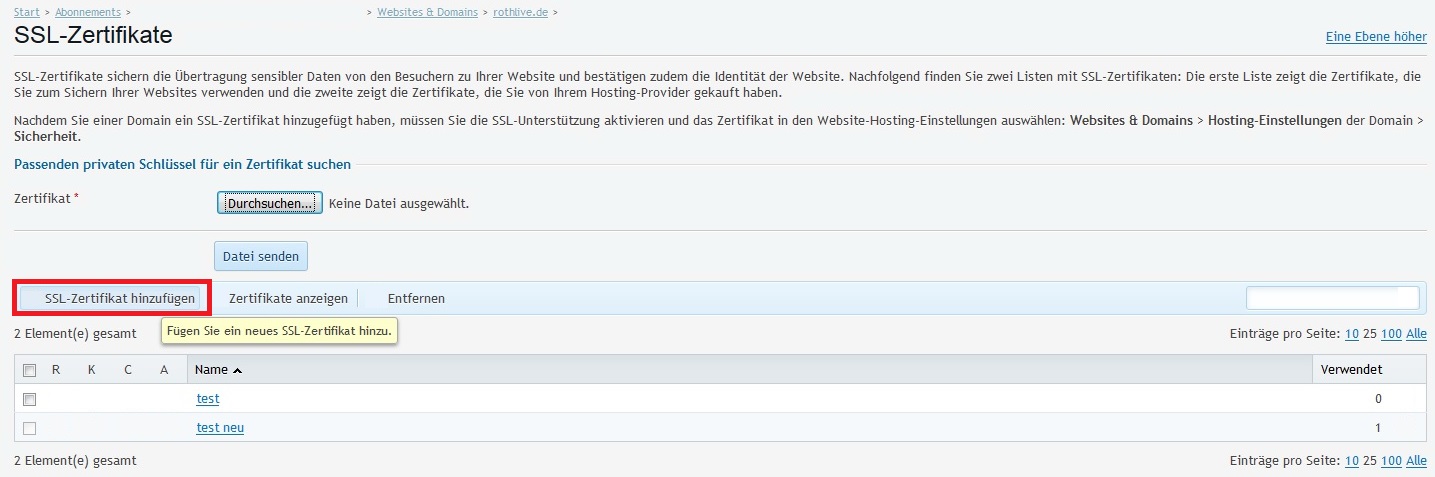Go to Websites & Domains breadcrumb
The image size is (1435, 477).
(427, 12)
